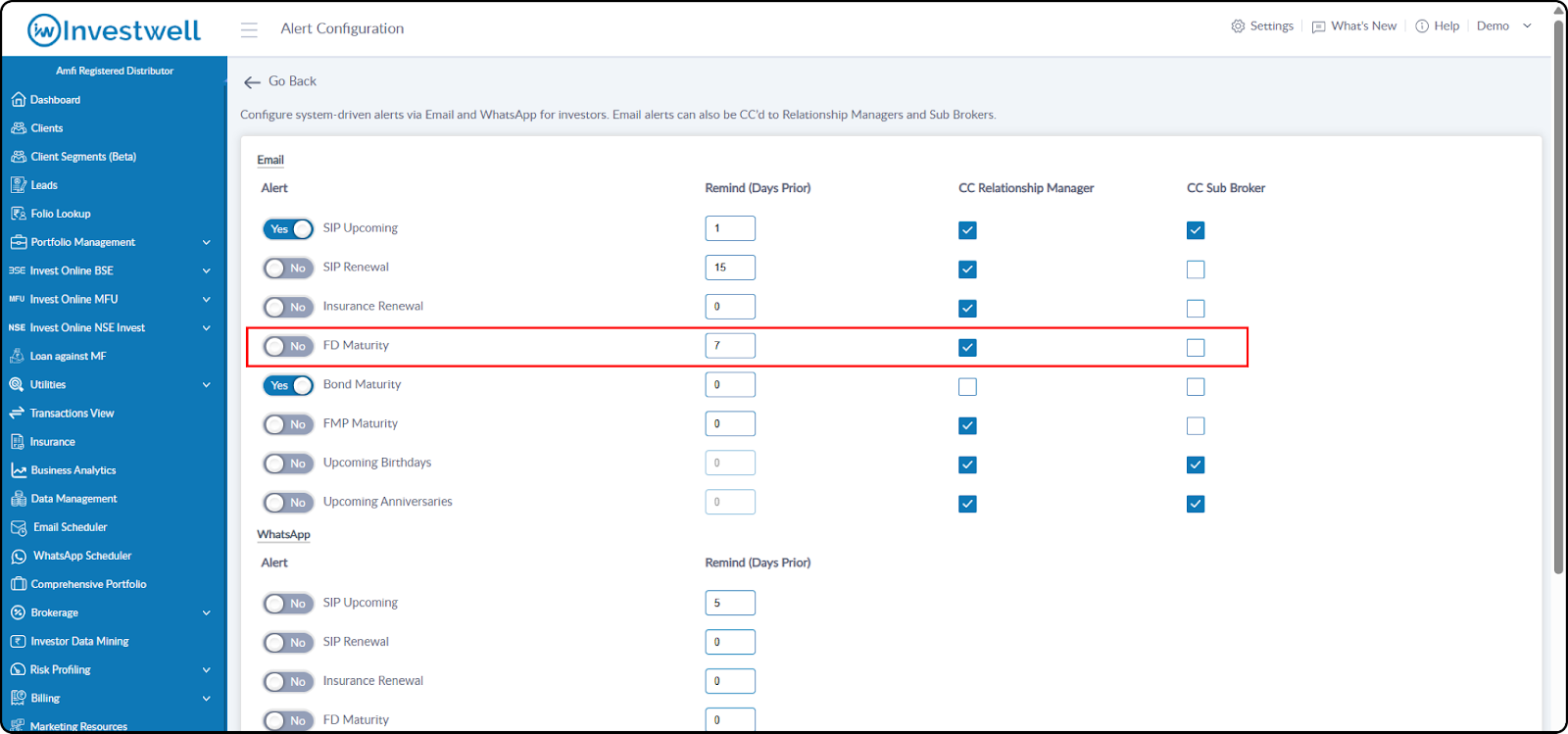
Task: Click the Risk Profiling icon
Action: (x=18, y=669)
